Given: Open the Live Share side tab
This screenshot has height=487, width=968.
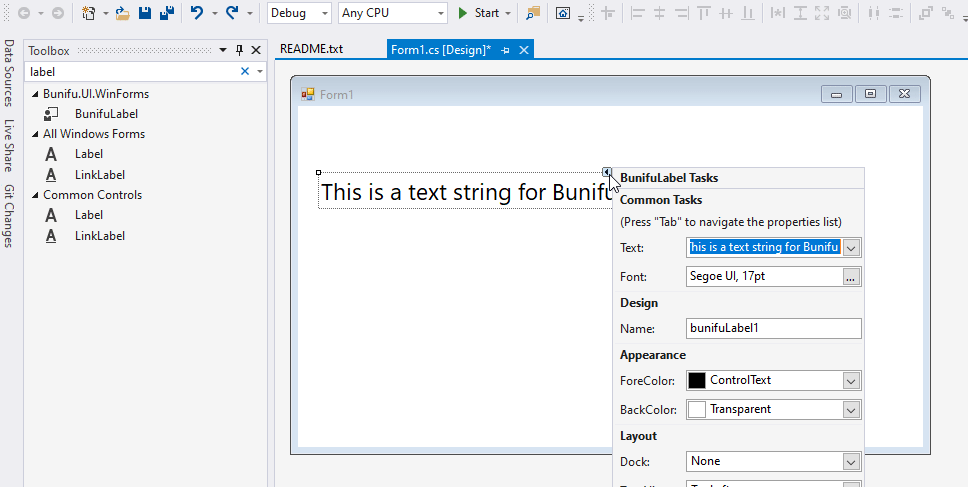Looking at the screenshot, I should [x=9, y=145].
